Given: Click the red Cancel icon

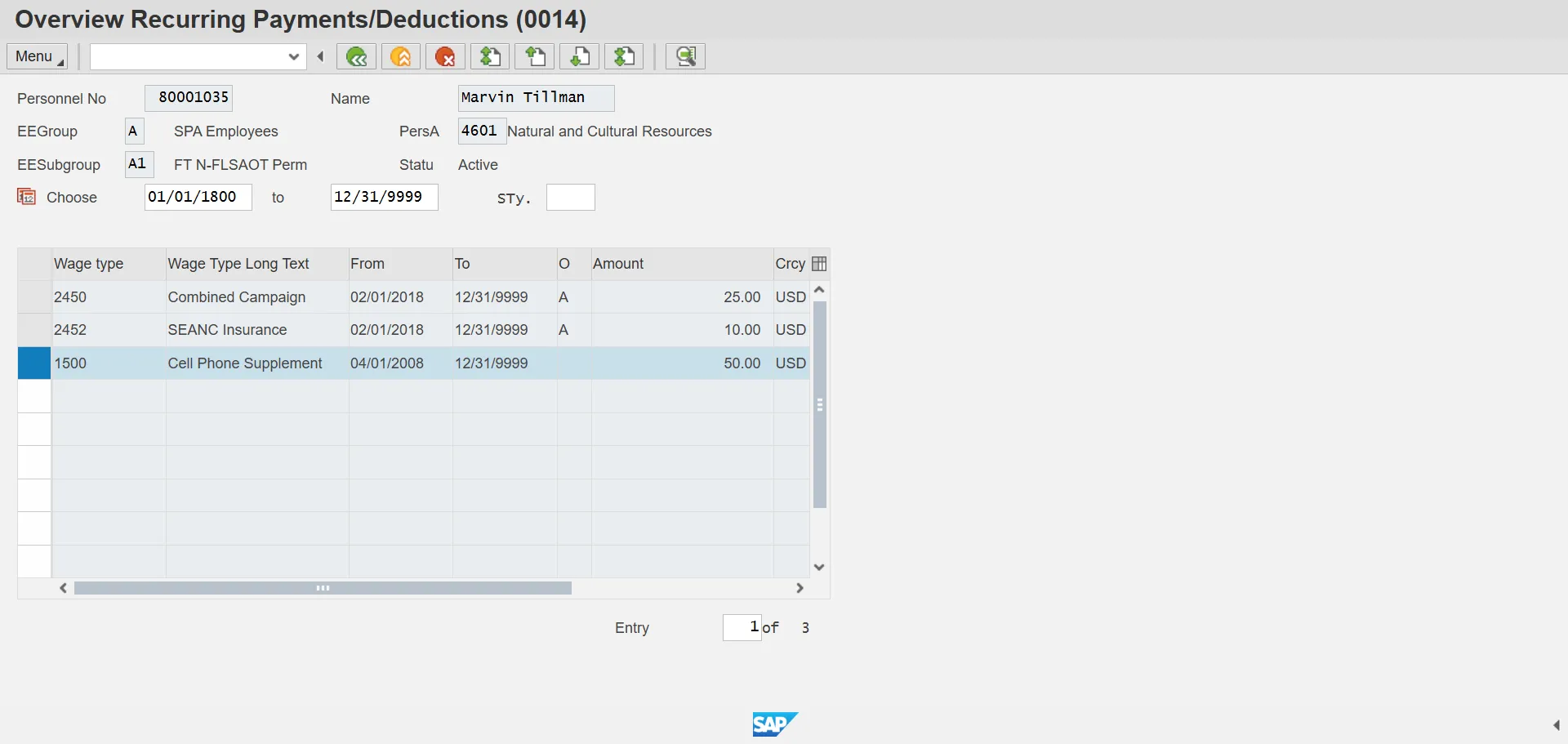Looking at the screenshot, I should (x=445, y=56).
